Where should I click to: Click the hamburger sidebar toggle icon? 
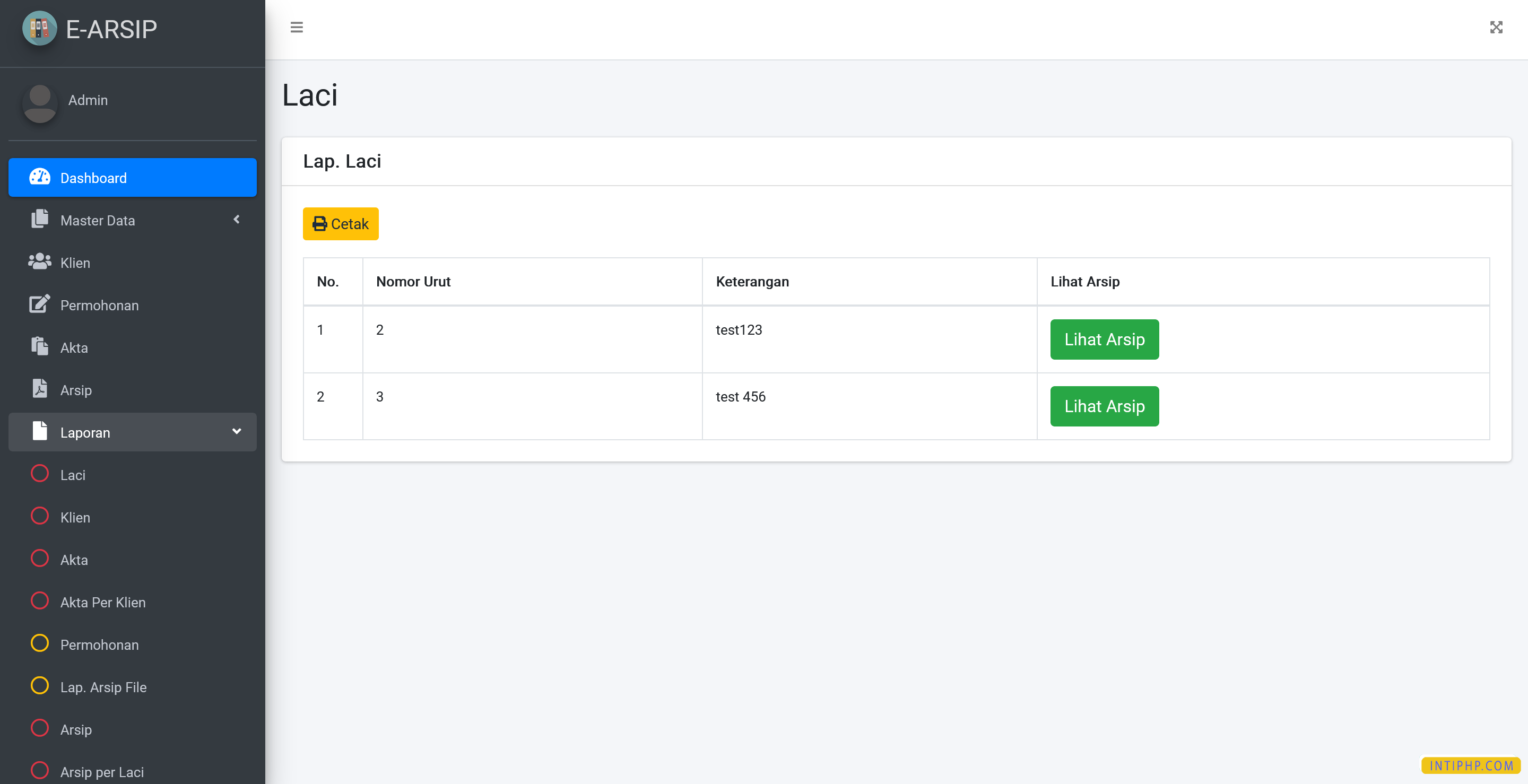[x=297, y=27]
